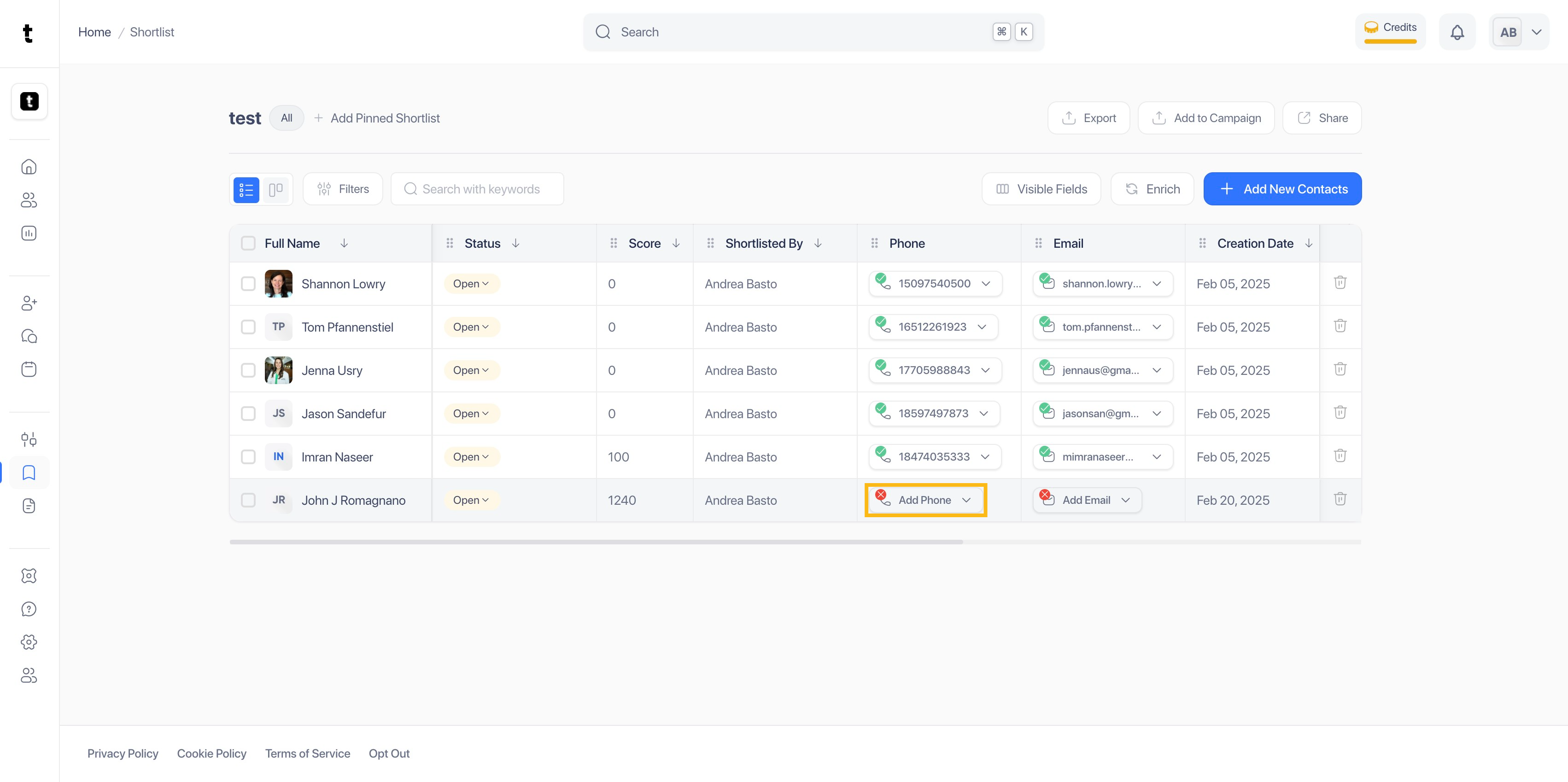The image size is (1568, 782).
Task: Open the home icon in sidebar
Action: (29, 167)
